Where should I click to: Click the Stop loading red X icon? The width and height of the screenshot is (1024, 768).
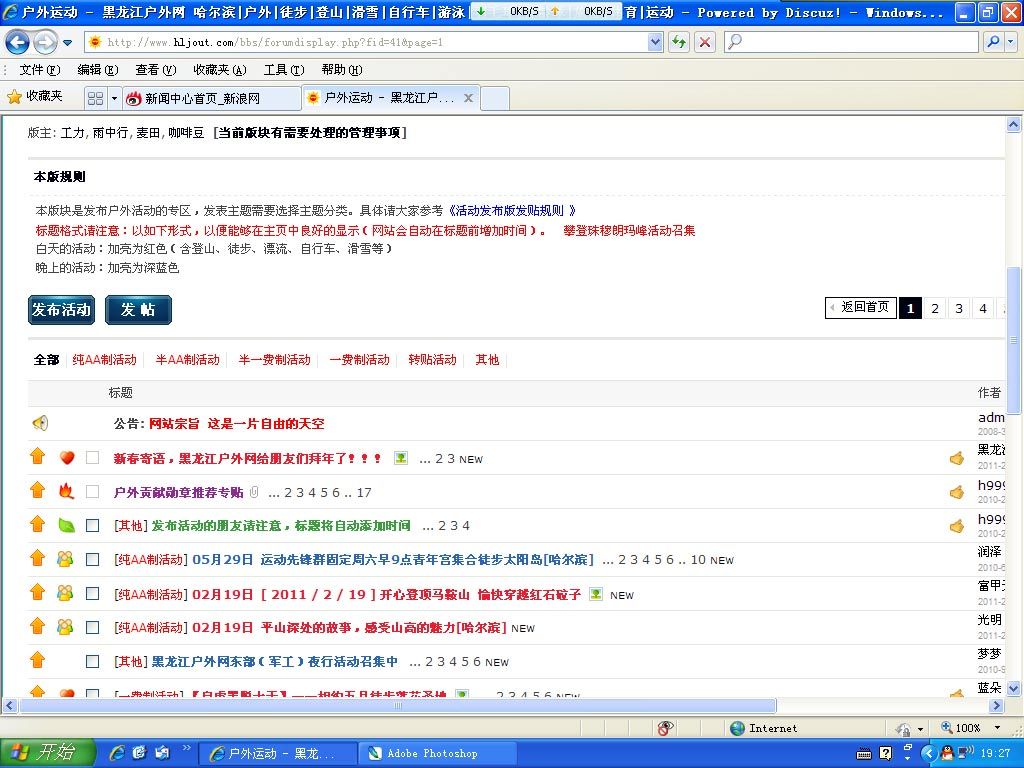(x=705, y=42)
